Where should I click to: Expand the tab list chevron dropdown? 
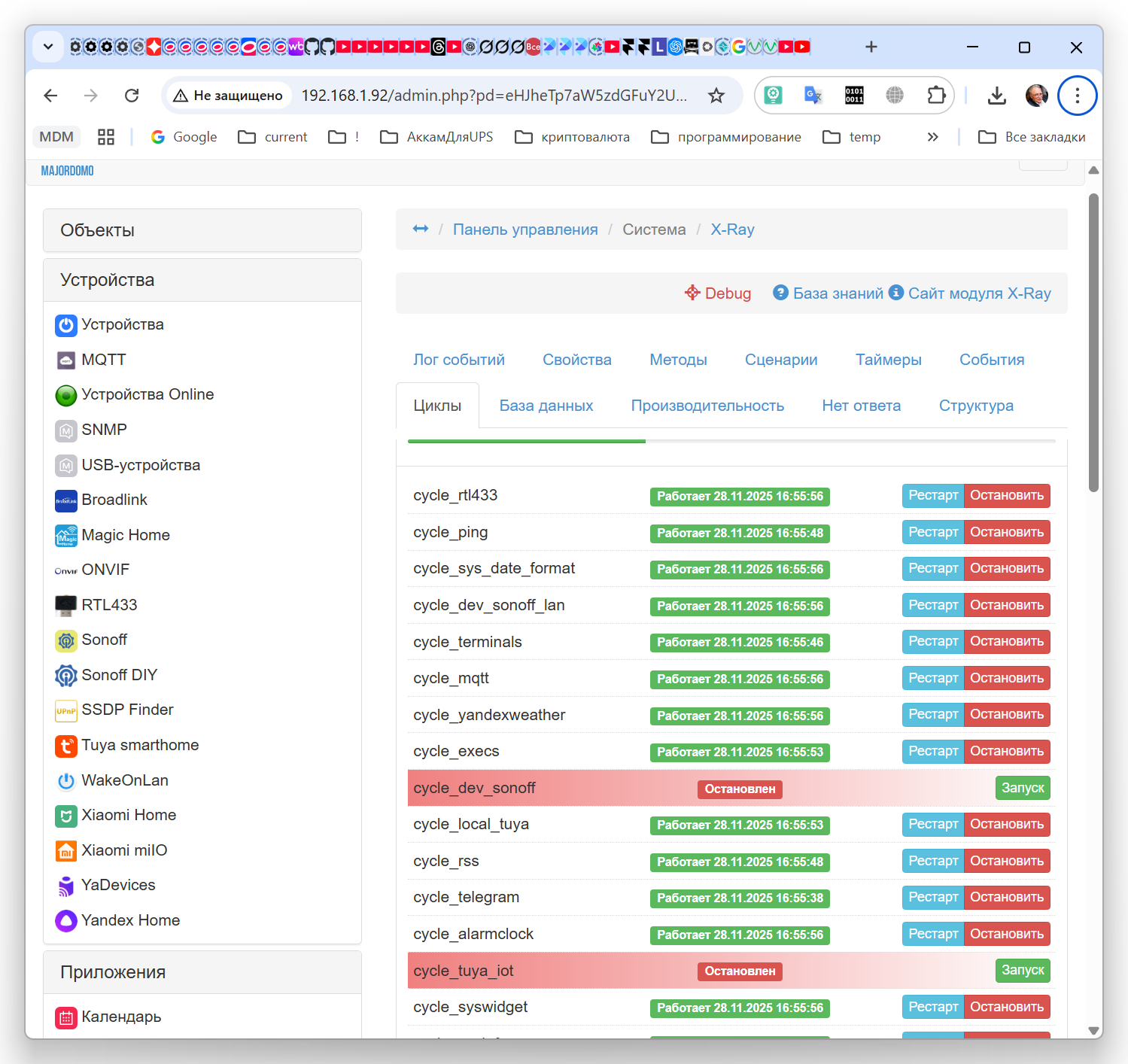[48, 47]
